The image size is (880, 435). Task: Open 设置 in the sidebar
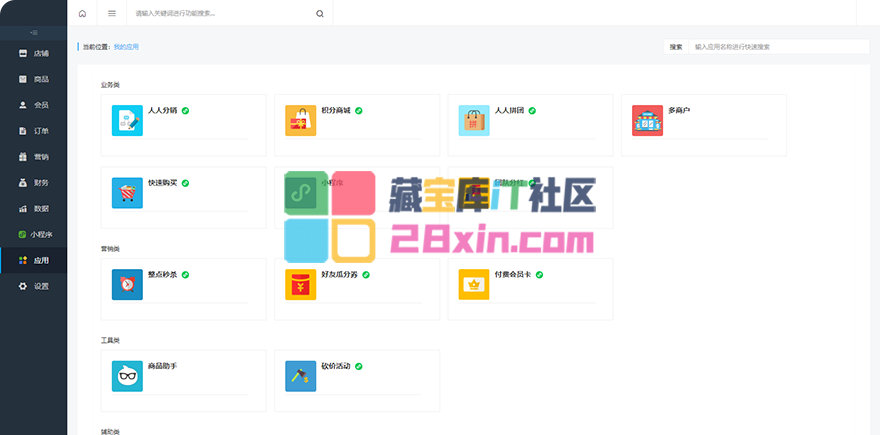tap(34, 286)
